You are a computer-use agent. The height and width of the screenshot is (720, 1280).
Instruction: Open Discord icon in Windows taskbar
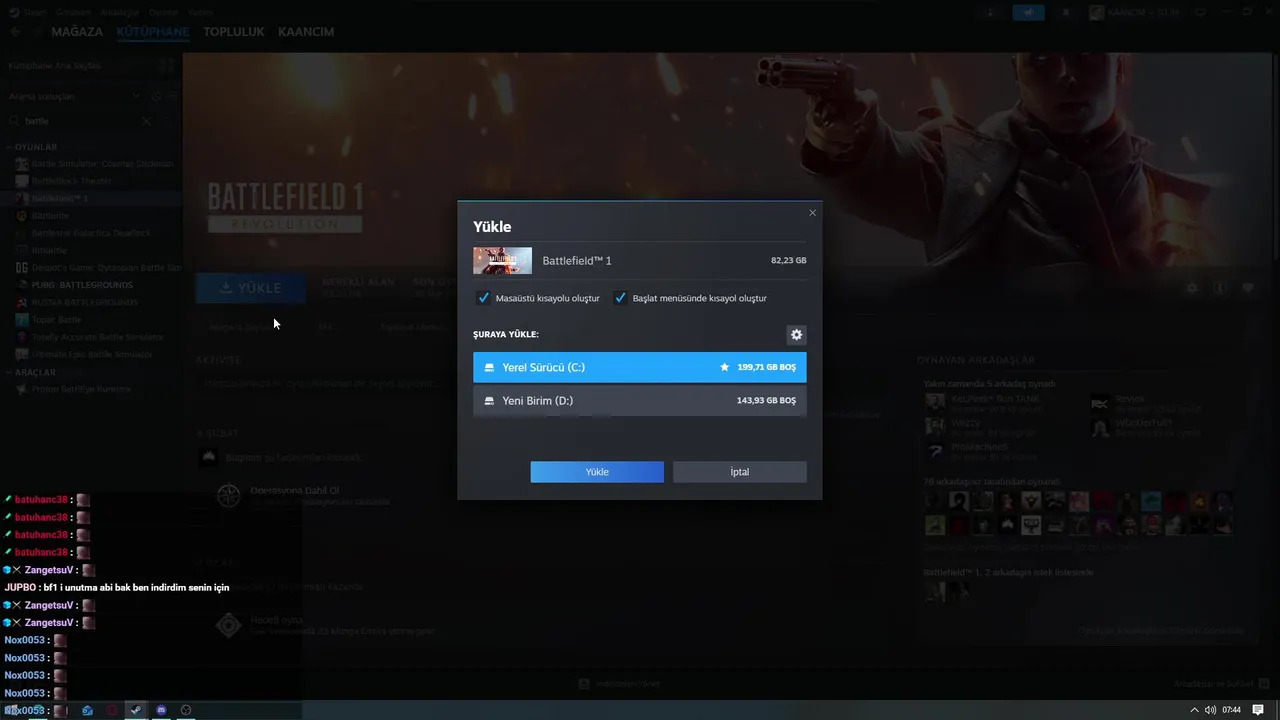click(161, 710)
